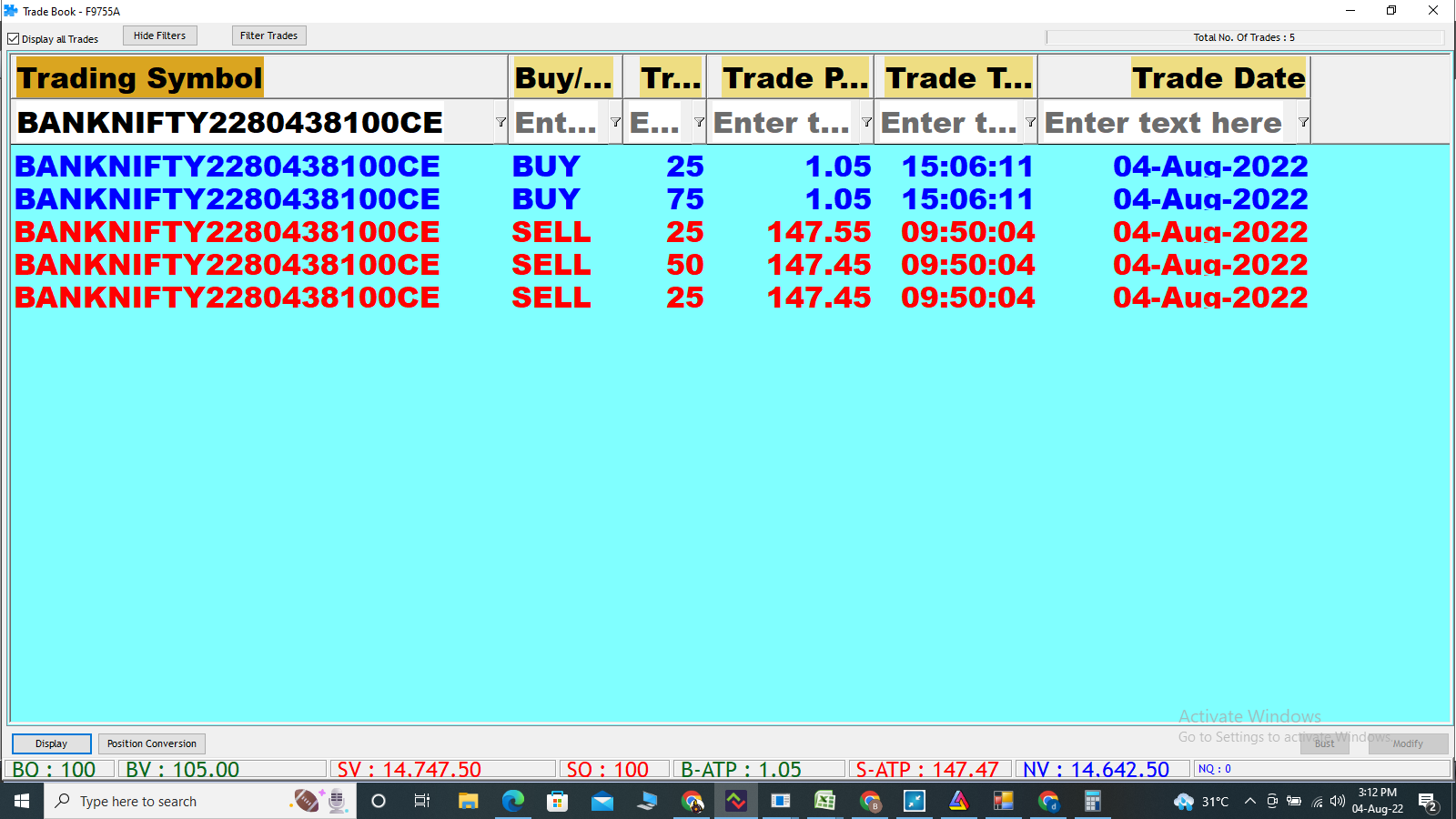Select the BUY trade with quantity 75
Screen dimensions: 1456x819
[x=662, y=199]
